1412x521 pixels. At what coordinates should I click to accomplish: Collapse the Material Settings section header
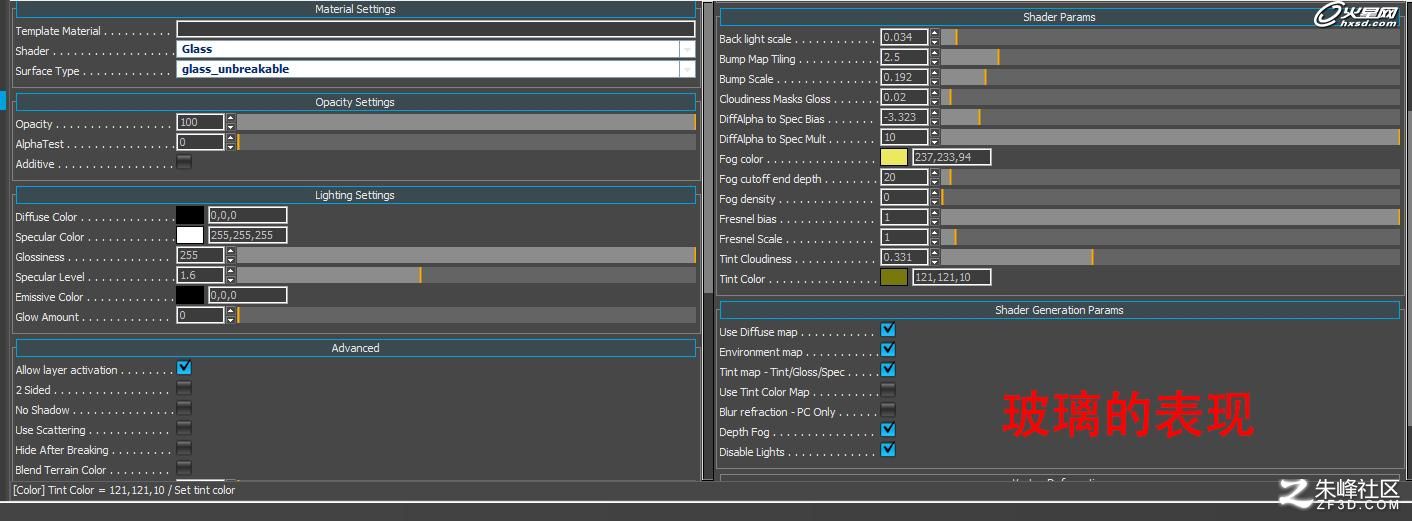pyautogui.click(x=355, y=9)
